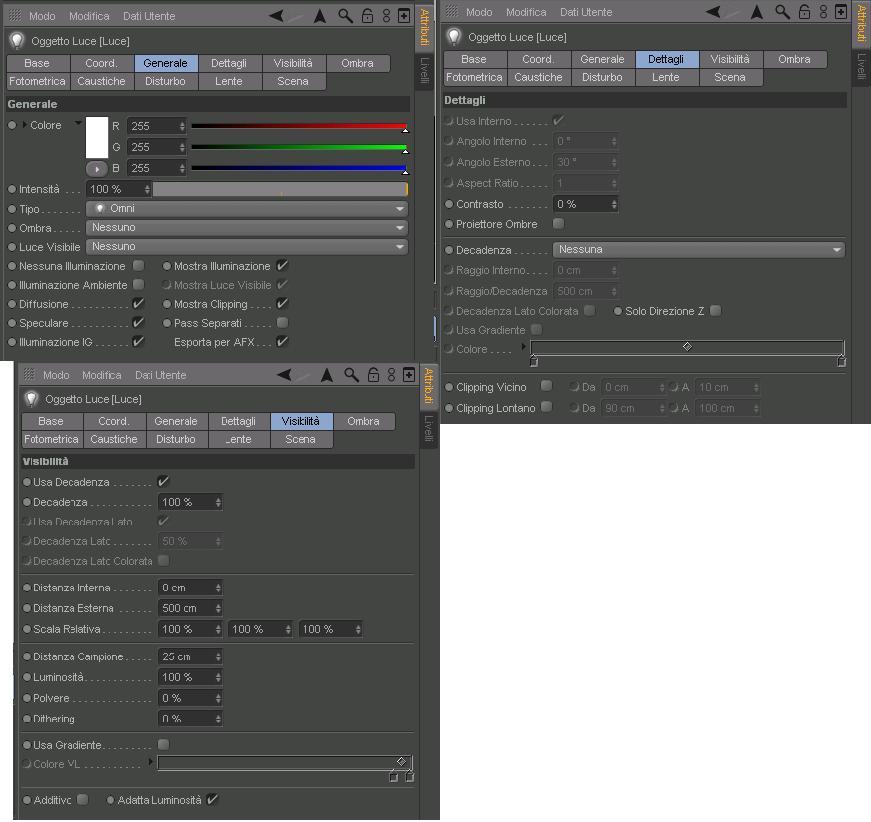Click Contrasto value field 0 %
The image size is (871, 822).
(585, 204)
